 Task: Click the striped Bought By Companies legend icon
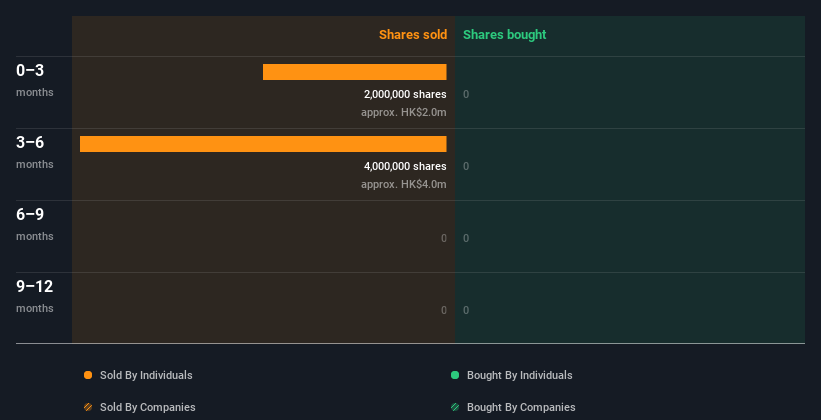click(455, 407)
